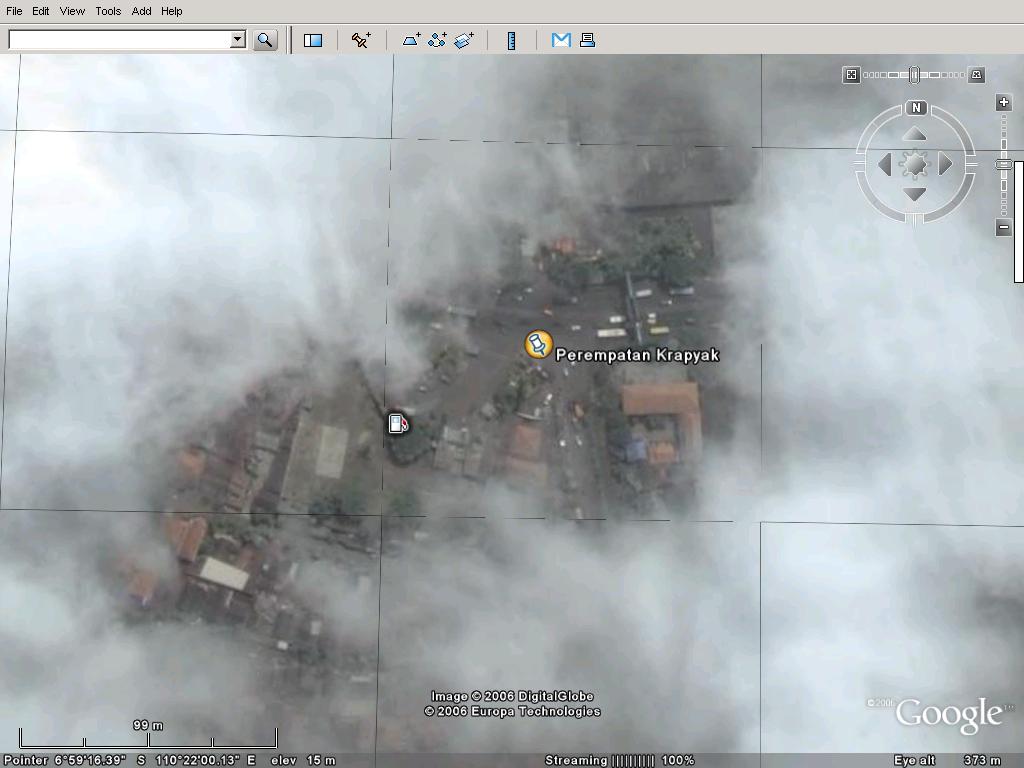
Task: Click the email envelope icon
Action: (561, 40)
